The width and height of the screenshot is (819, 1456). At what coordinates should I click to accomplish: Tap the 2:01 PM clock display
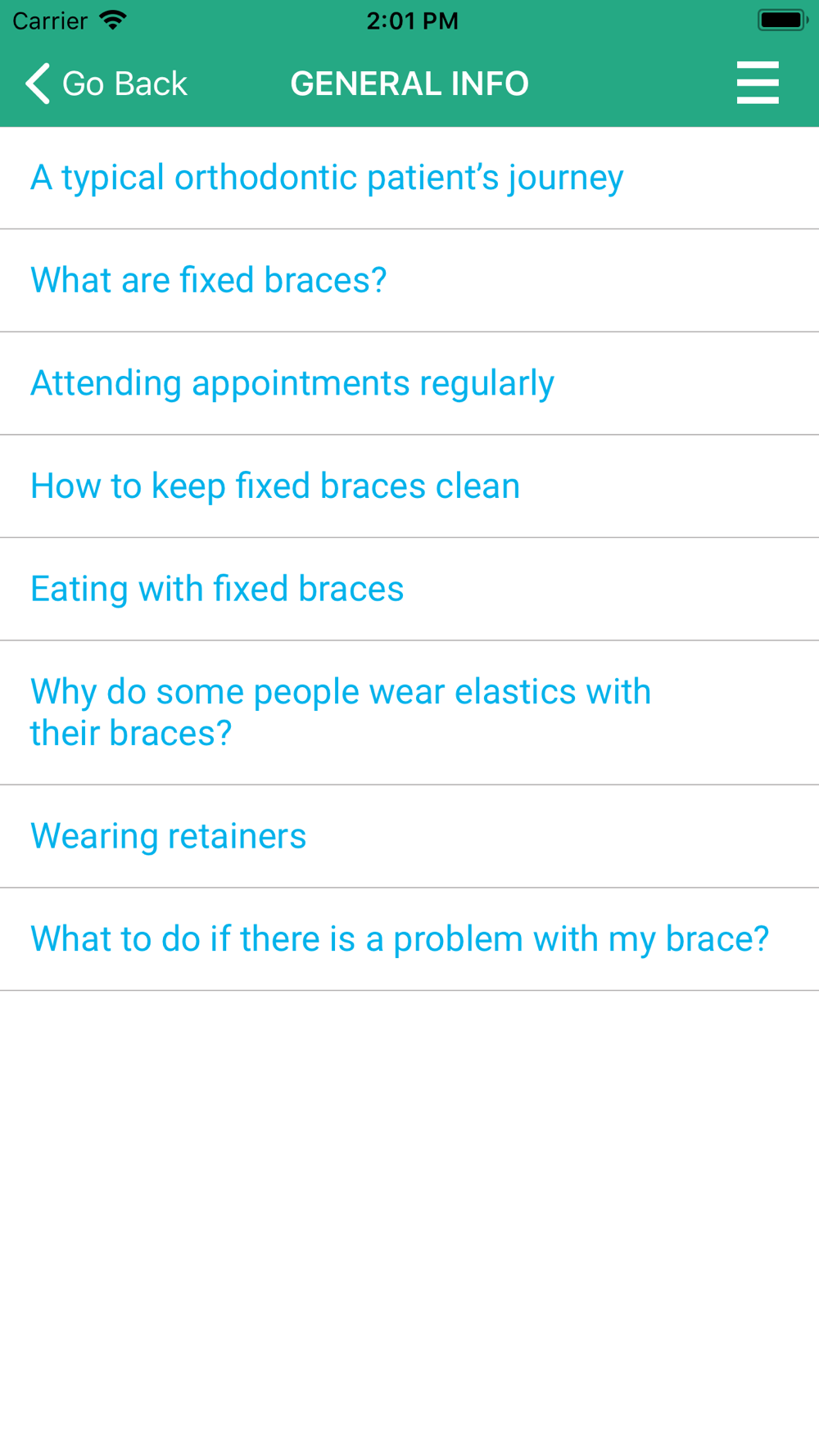tap(412, 20)
